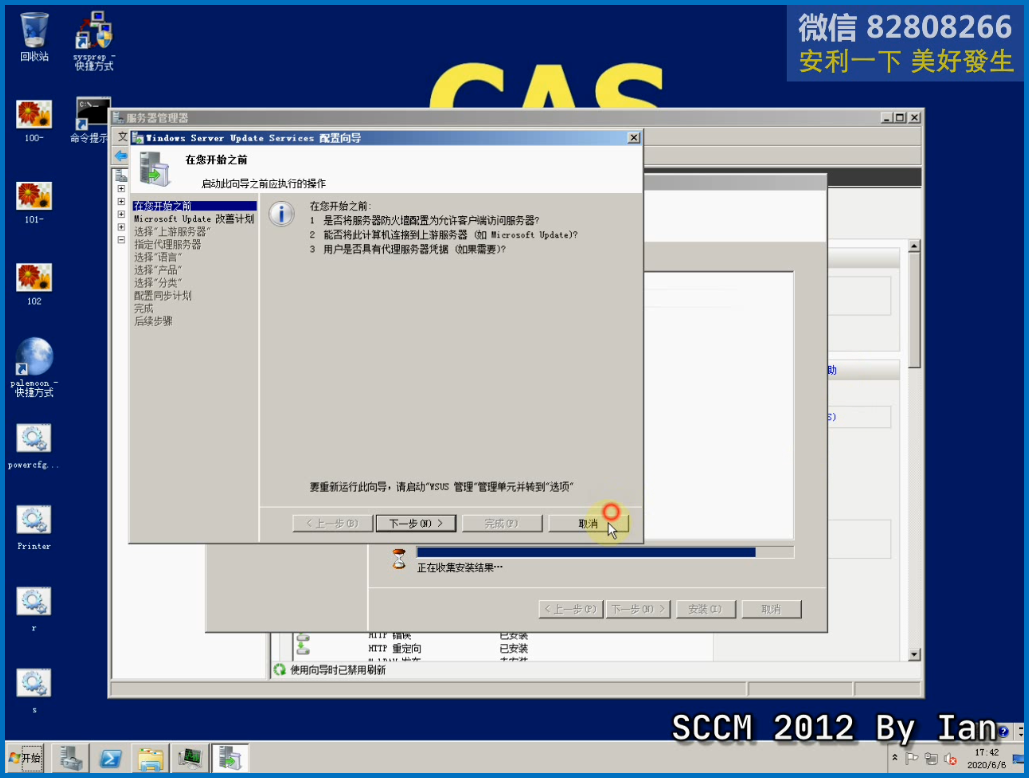Select the palemoon shortcut desktop icon
The image size is (1029, 778).
[34, 367]
